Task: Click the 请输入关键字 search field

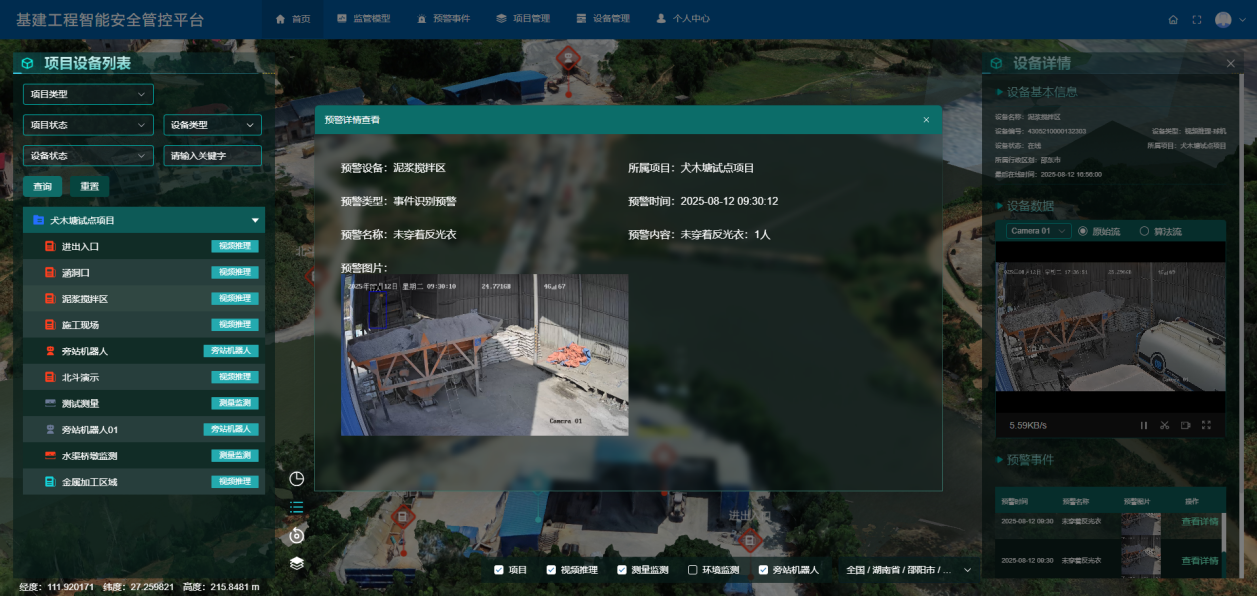Action: point(212,156)
